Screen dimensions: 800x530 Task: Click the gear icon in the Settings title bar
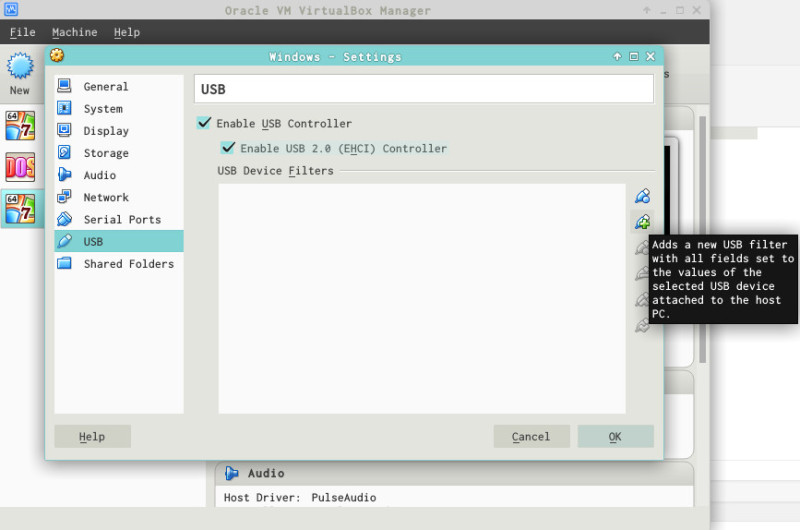[57, 56]
